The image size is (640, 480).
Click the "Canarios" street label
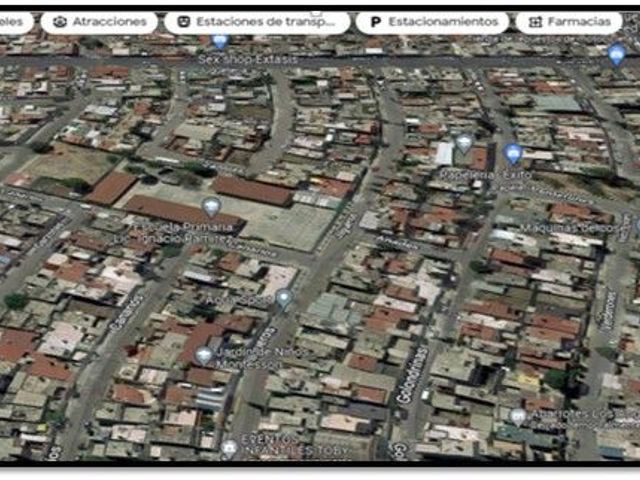(x=127, y=312)
